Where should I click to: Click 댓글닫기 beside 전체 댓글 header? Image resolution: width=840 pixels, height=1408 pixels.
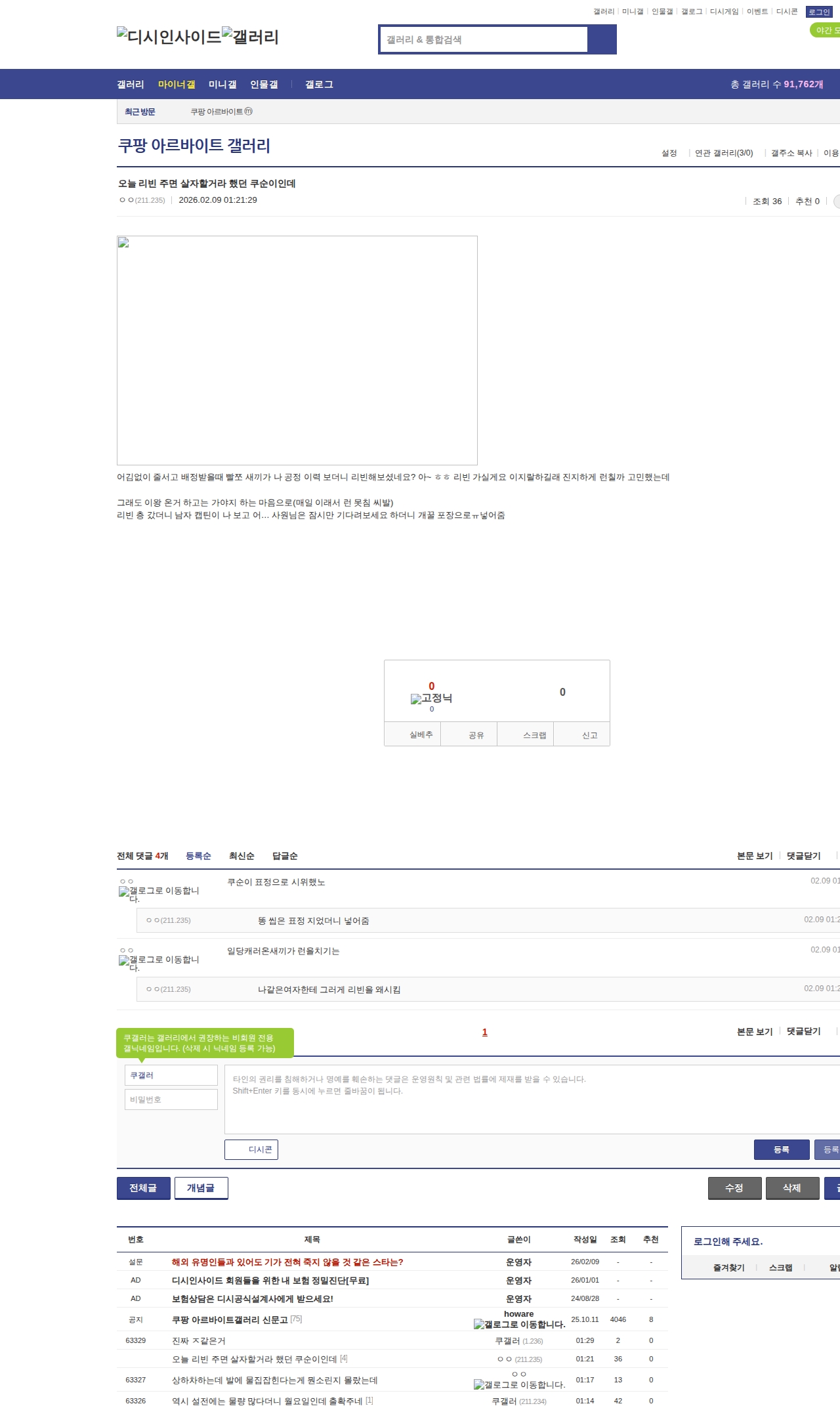point(804,856)
